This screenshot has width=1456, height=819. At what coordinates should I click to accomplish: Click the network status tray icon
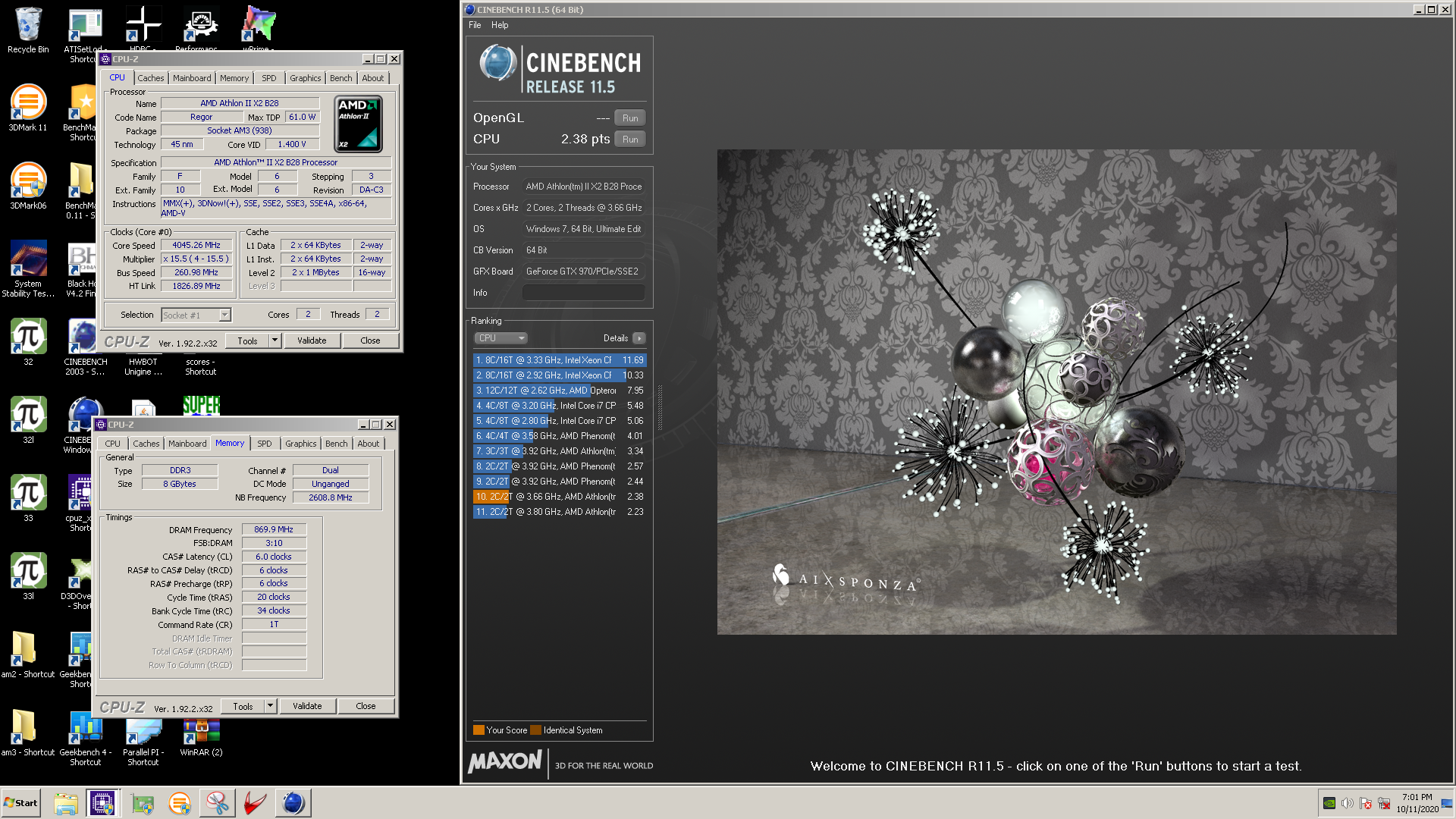(1384, 803)
